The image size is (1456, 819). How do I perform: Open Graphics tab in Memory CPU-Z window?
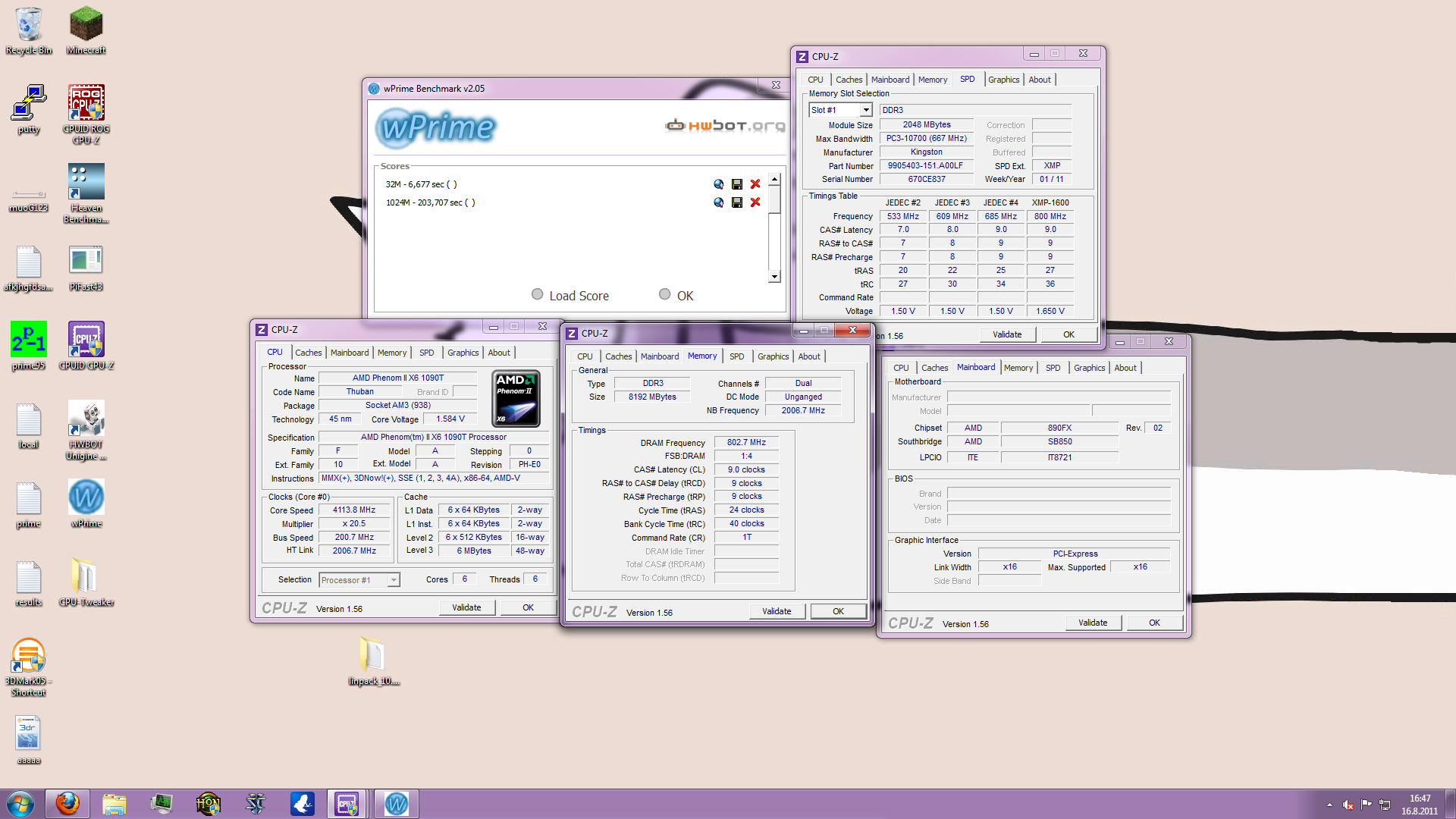pyautogui.click(x=773, y=356)
